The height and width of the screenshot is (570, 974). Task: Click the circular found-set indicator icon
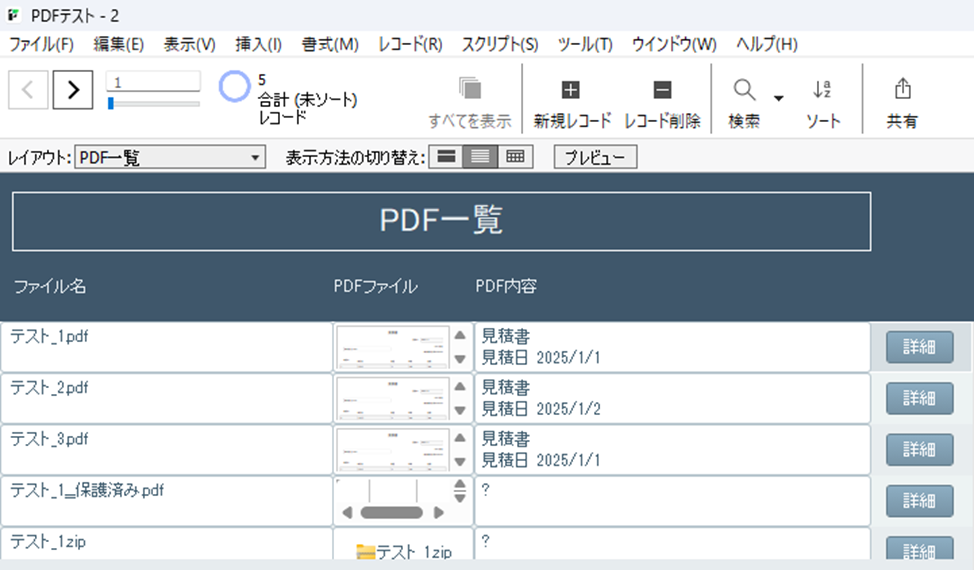coord(235,87)
